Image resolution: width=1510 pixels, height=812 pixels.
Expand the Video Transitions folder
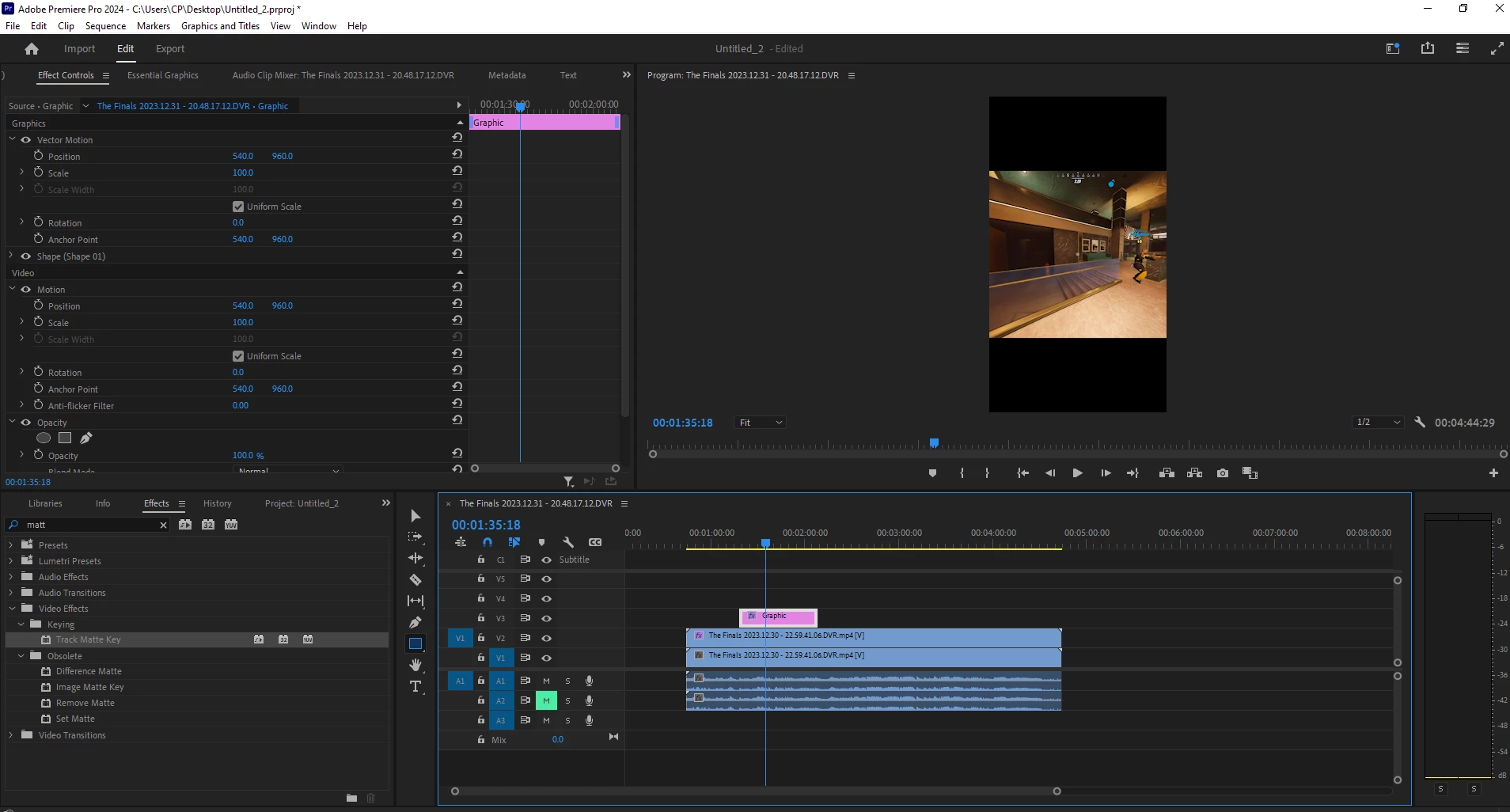tap(11, 735)
